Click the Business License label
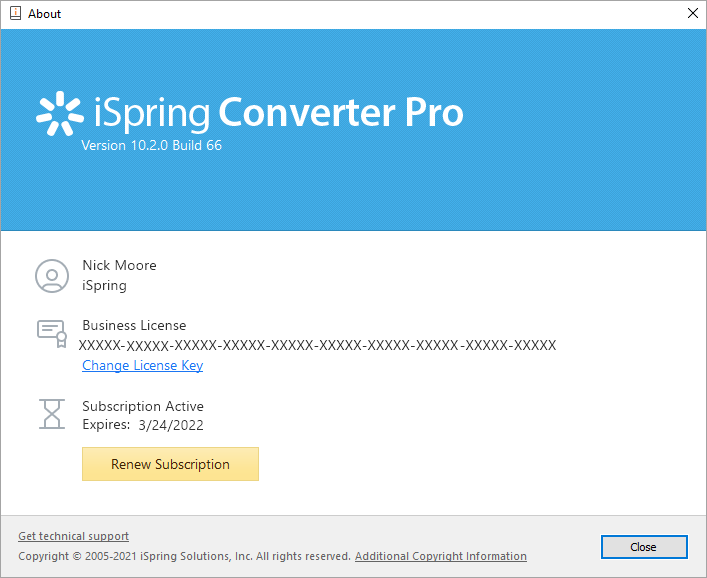Image resolution: width=707 pixels, height=578 pixels. (134, 325)
